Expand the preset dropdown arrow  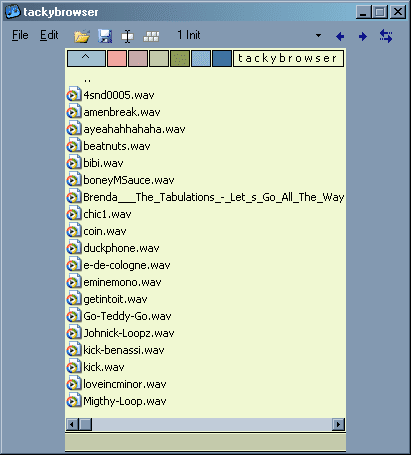click(318, 35)
